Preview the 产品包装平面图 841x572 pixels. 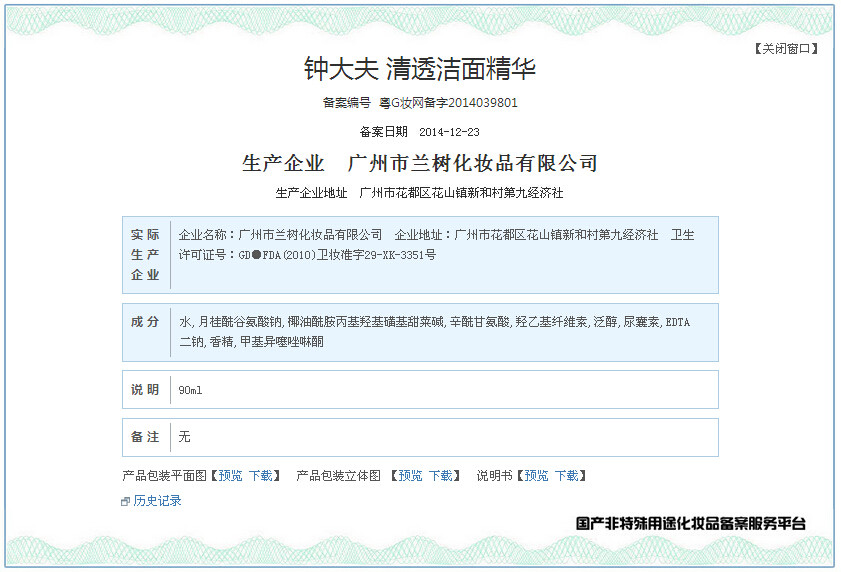point(230,476)
